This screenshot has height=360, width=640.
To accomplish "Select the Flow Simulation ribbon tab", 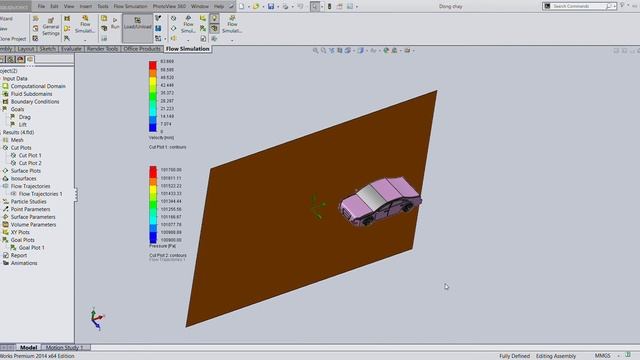I will pos(187,49).
